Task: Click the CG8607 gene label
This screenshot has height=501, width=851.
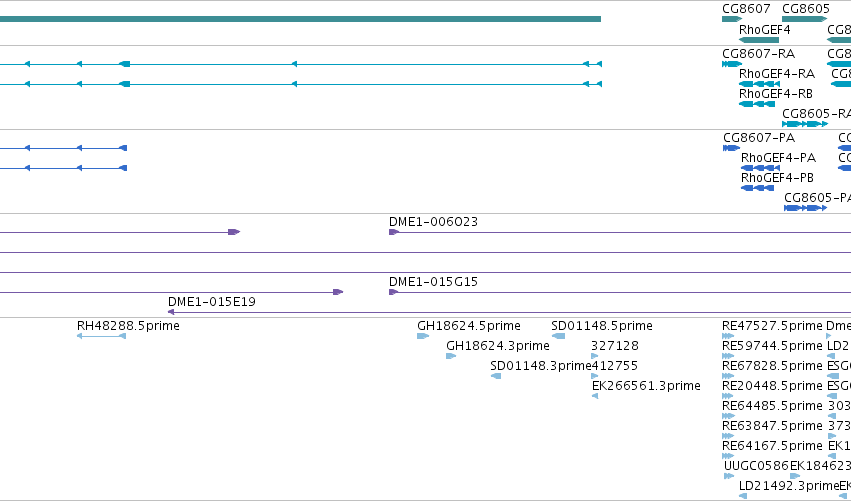Action: click(x=746, y=9)
